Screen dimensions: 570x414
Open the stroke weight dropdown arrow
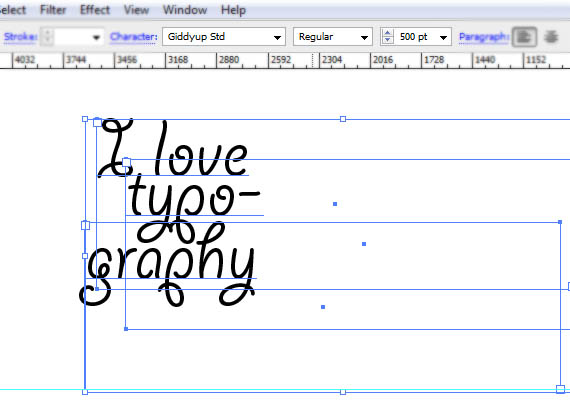coord(96,37)
